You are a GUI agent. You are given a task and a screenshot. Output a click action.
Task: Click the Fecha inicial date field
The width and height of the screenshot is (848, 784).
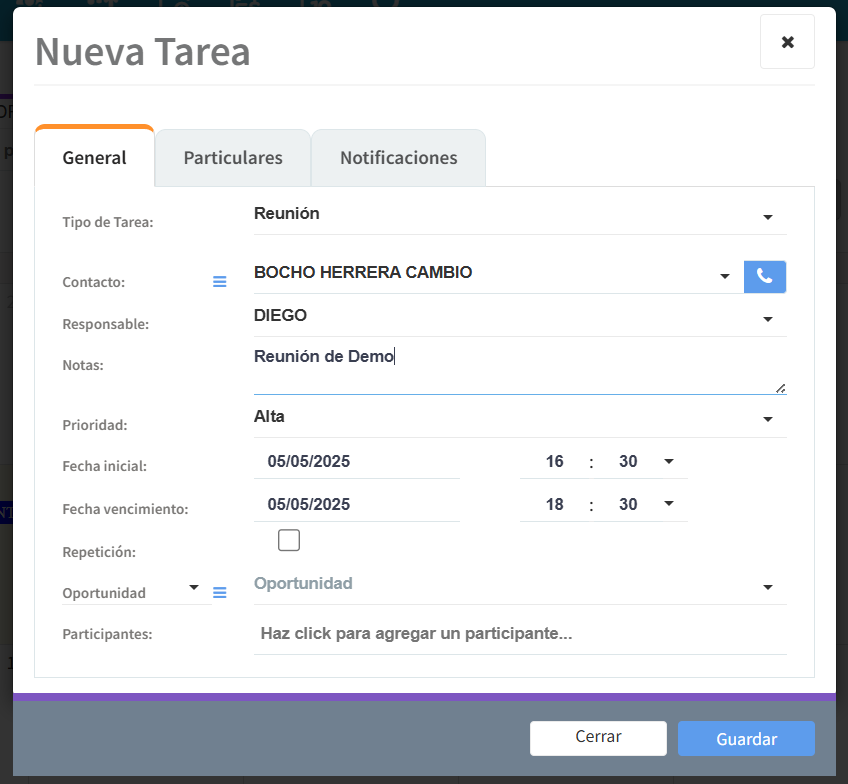tap(356, 462)
